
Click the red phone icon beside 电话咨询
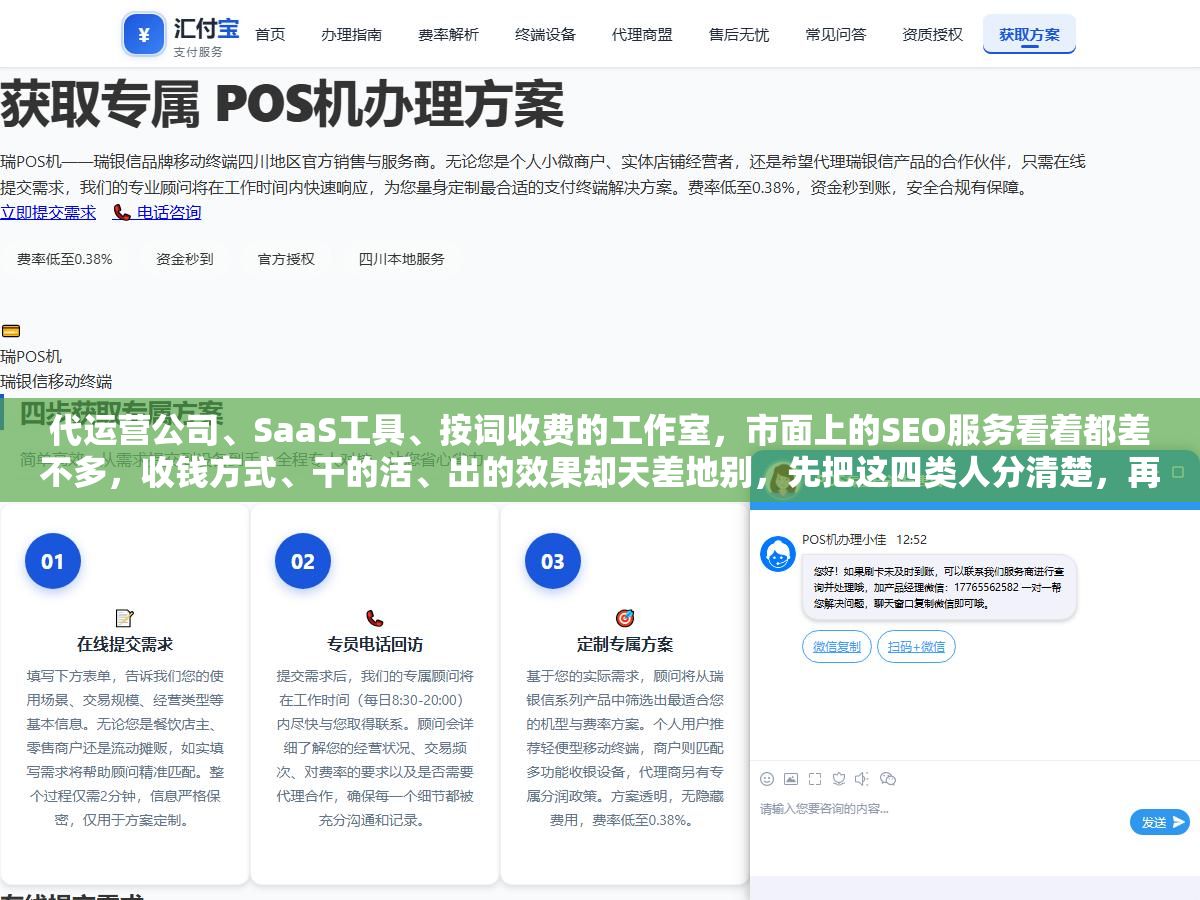click(122, 212)
